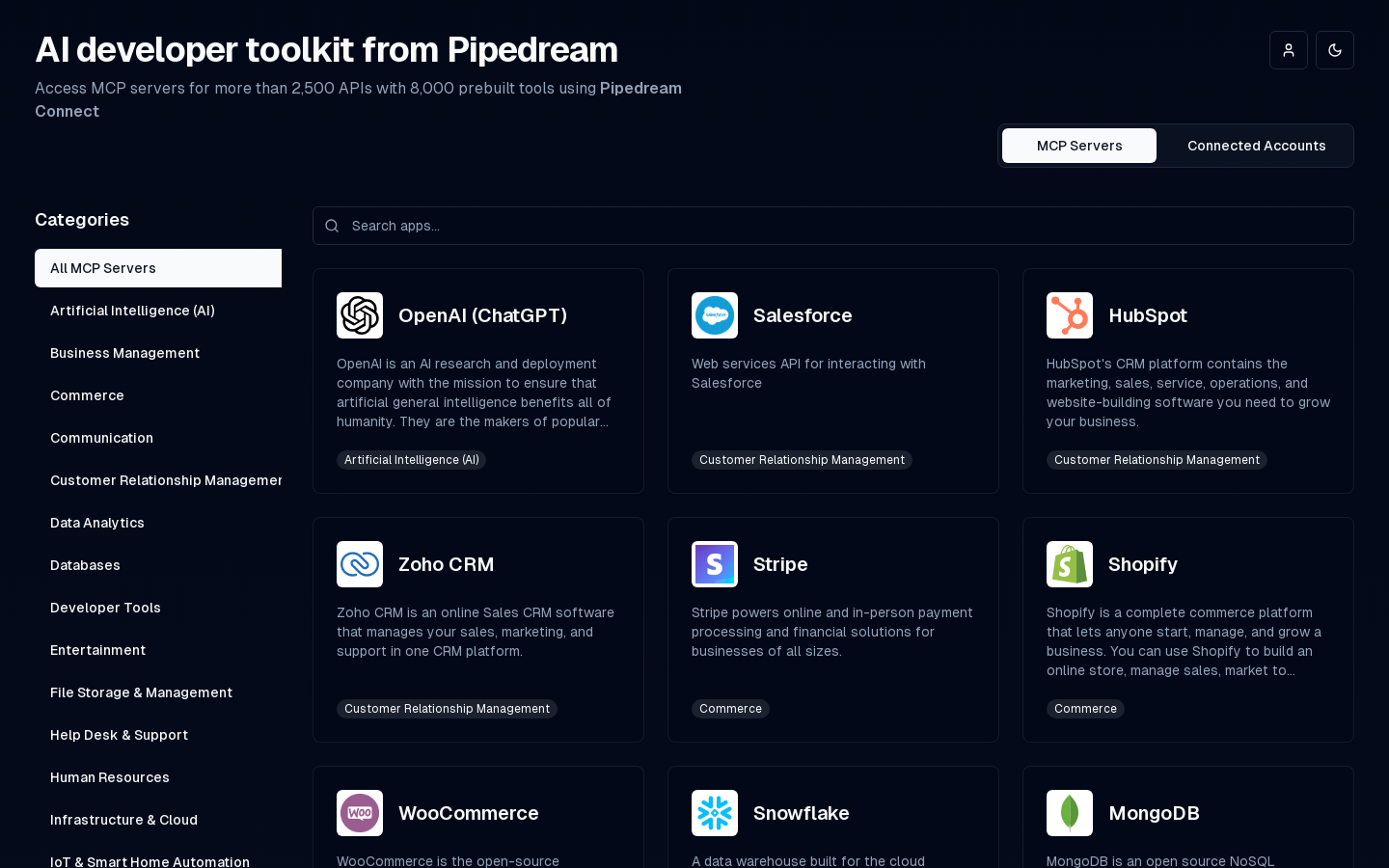Select the Shopify bag icon

[1070, 564]
